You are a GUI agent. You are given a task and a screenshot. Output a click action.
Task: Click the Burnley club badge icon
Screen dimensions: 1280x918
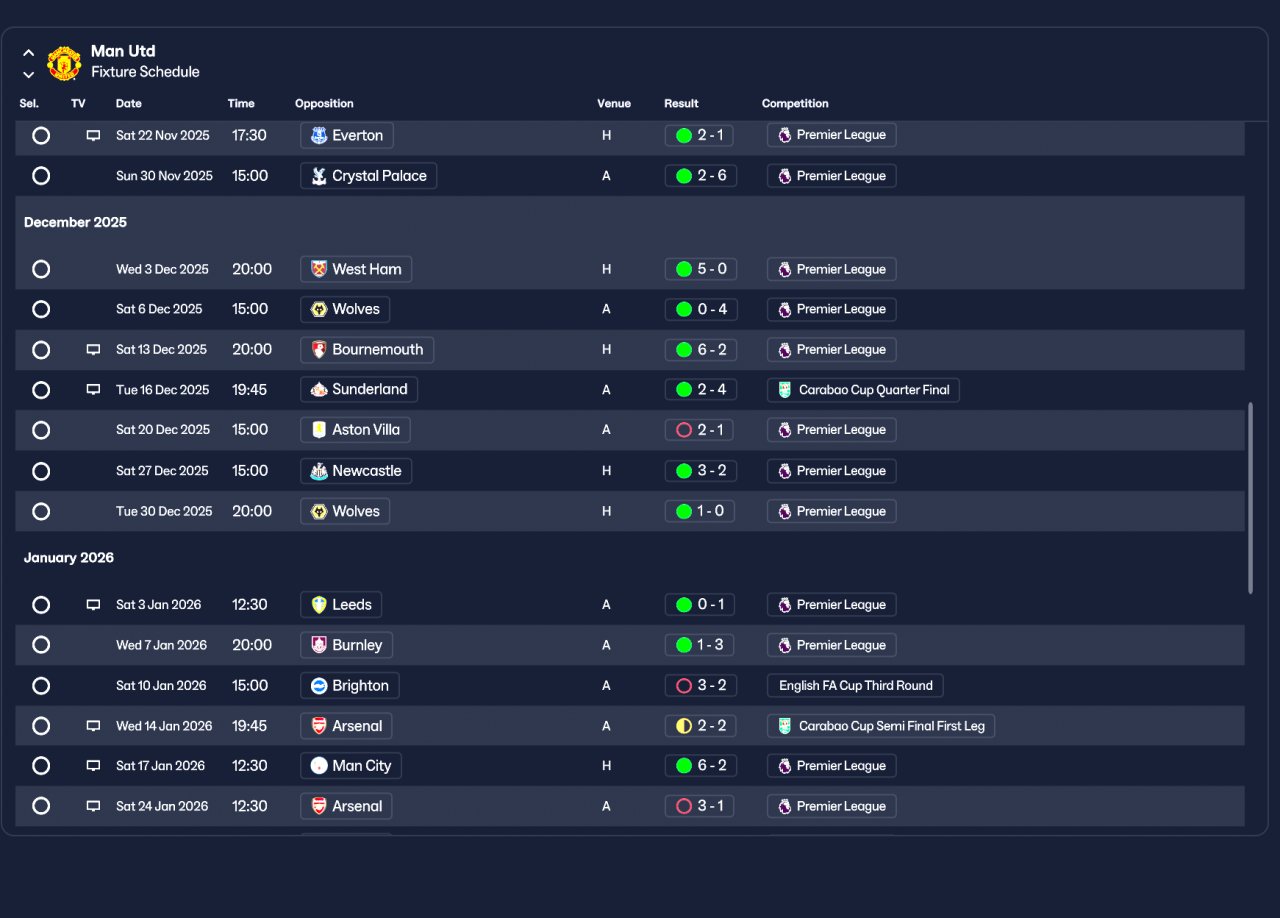coord(319,645)
